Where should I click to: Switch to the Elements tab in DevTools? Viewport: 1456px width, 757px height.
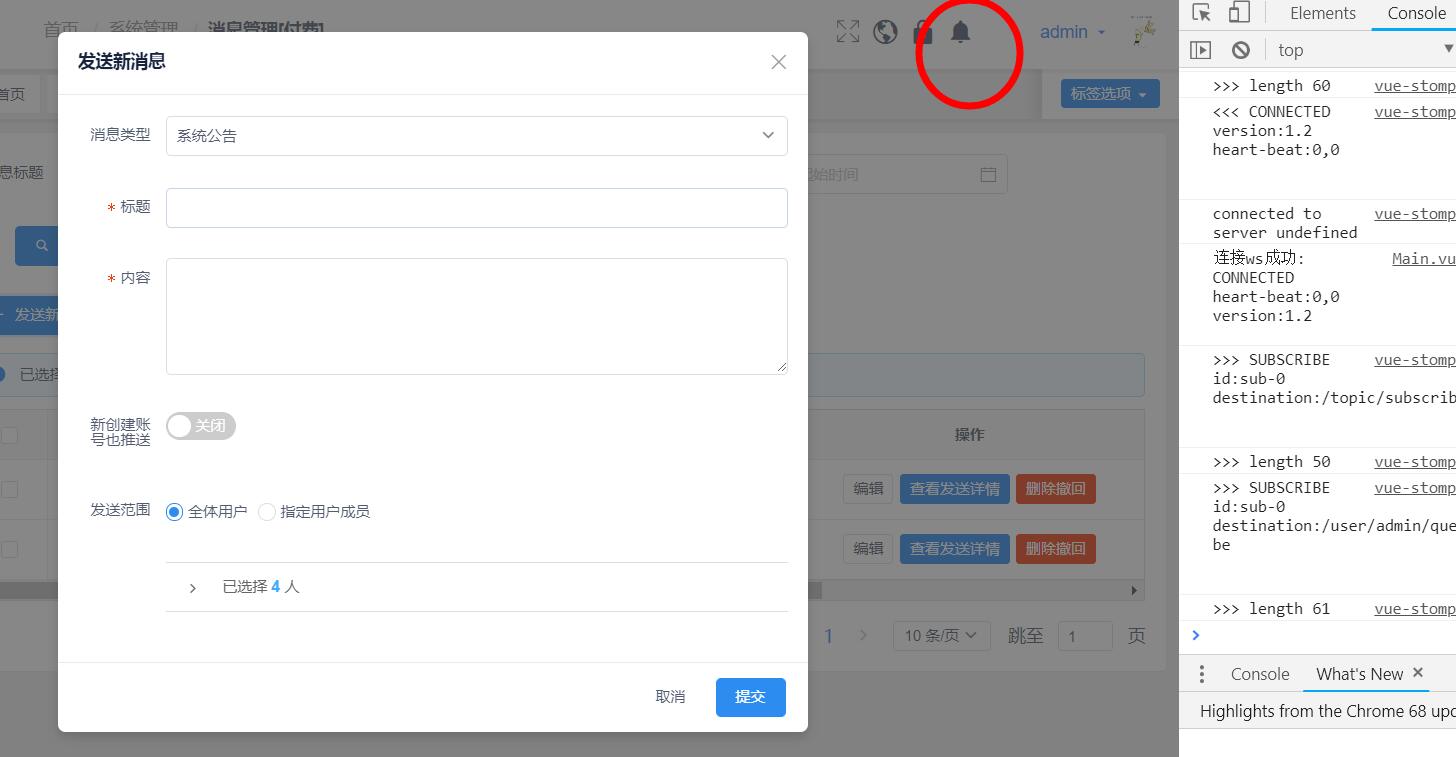(x=1322, y=13)
